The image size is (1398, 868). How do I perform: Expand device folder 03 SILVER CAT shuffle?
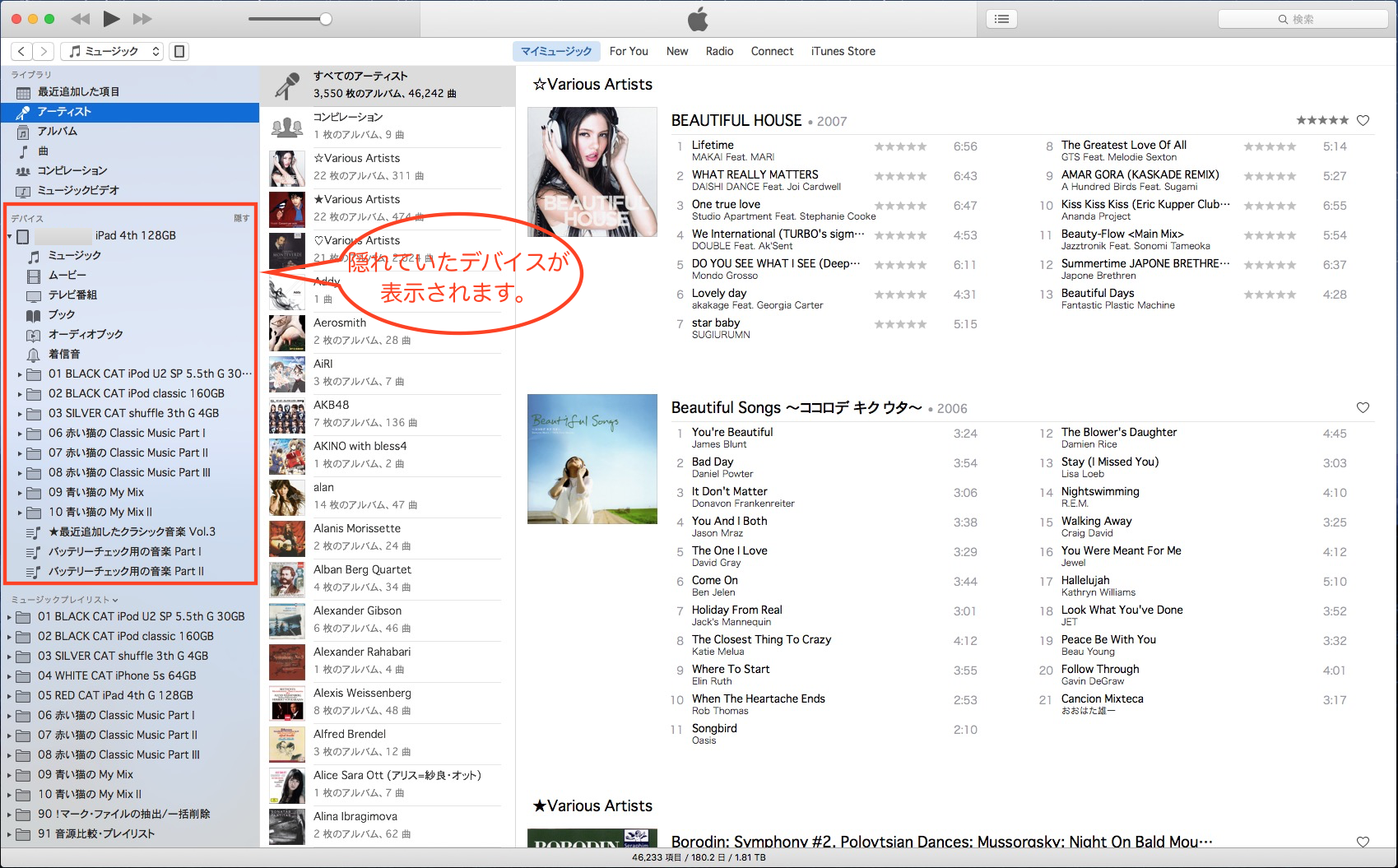(x=20, y=414)
